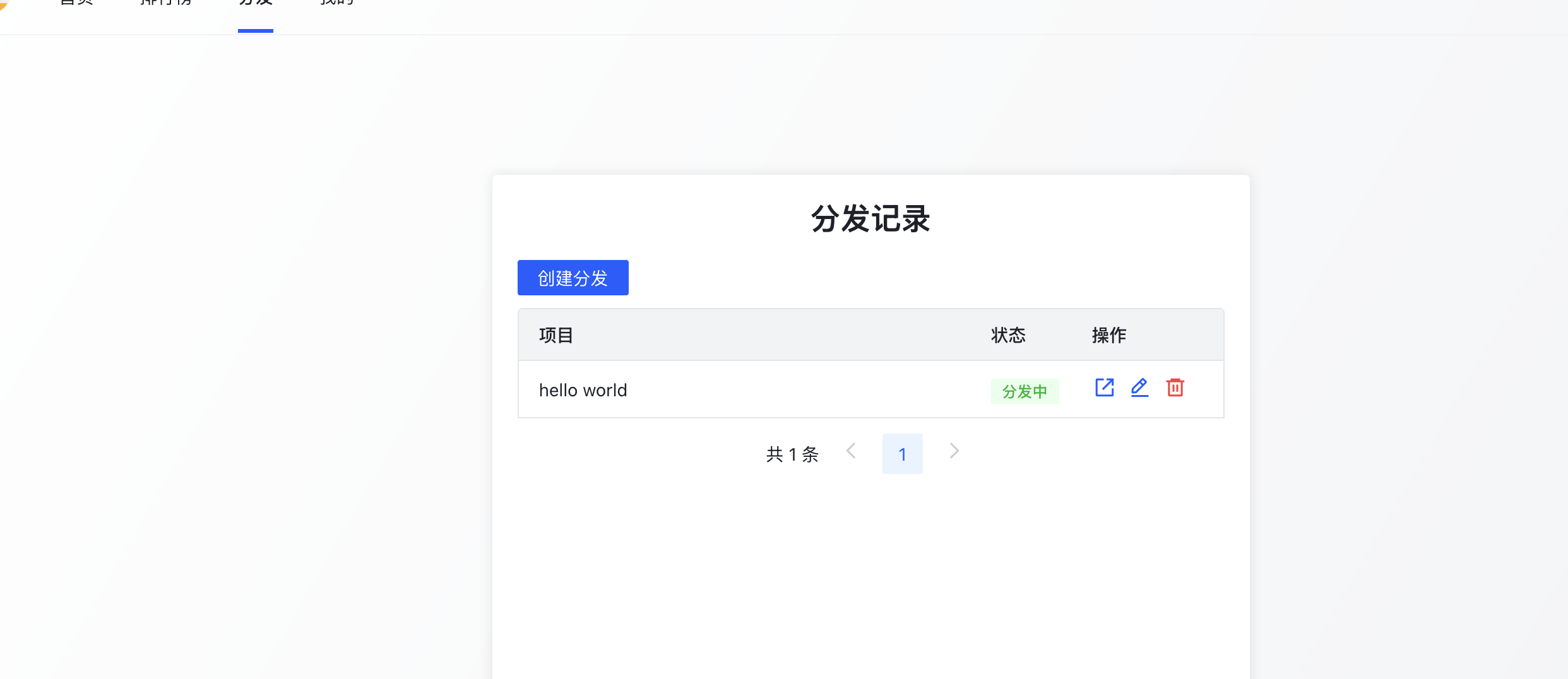
Task: Switch to the 首页 navigation tab
Action: pos(76,3)
